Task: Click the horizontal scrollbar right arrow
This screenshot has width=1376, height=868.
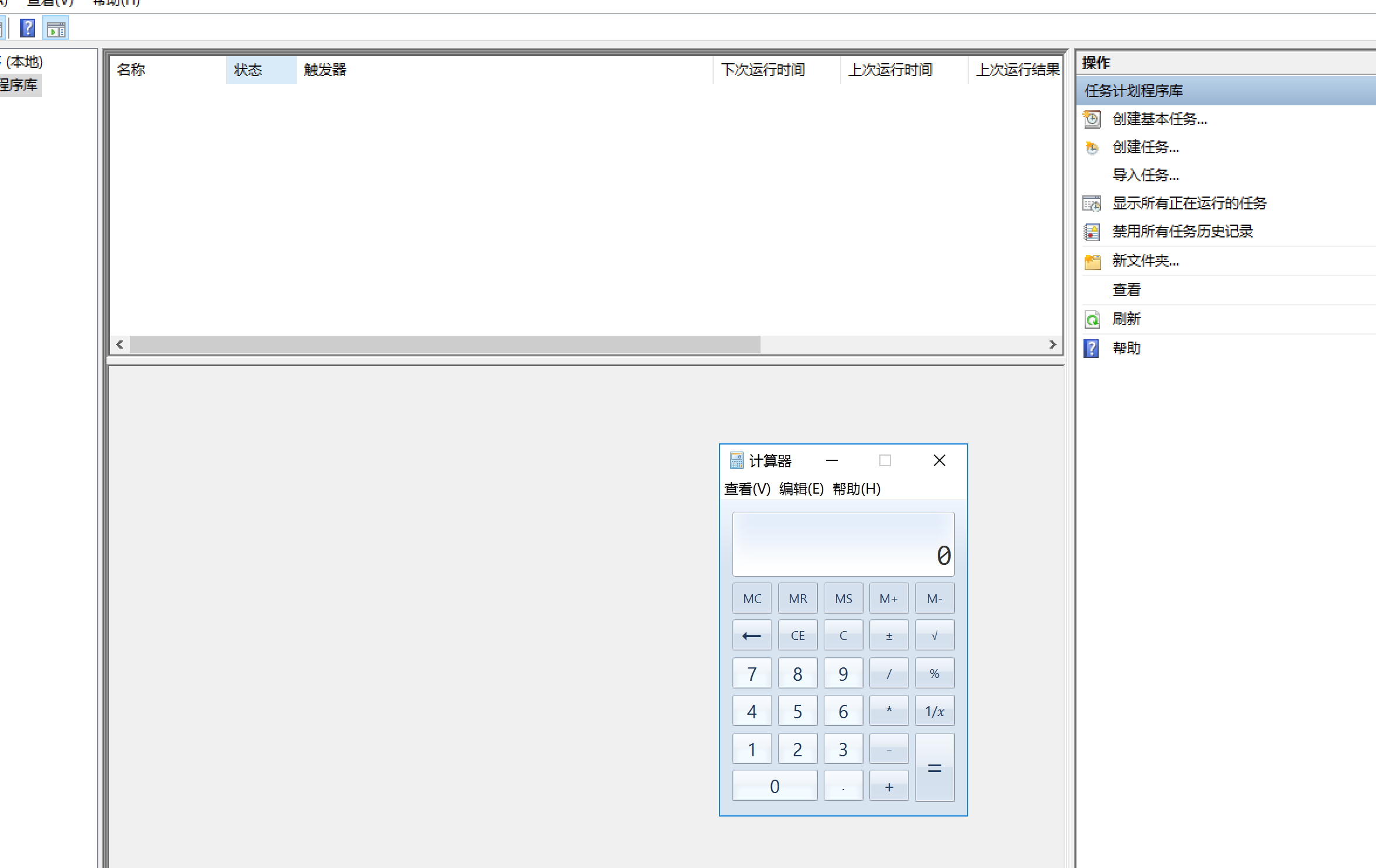Action: [1052, 345]
